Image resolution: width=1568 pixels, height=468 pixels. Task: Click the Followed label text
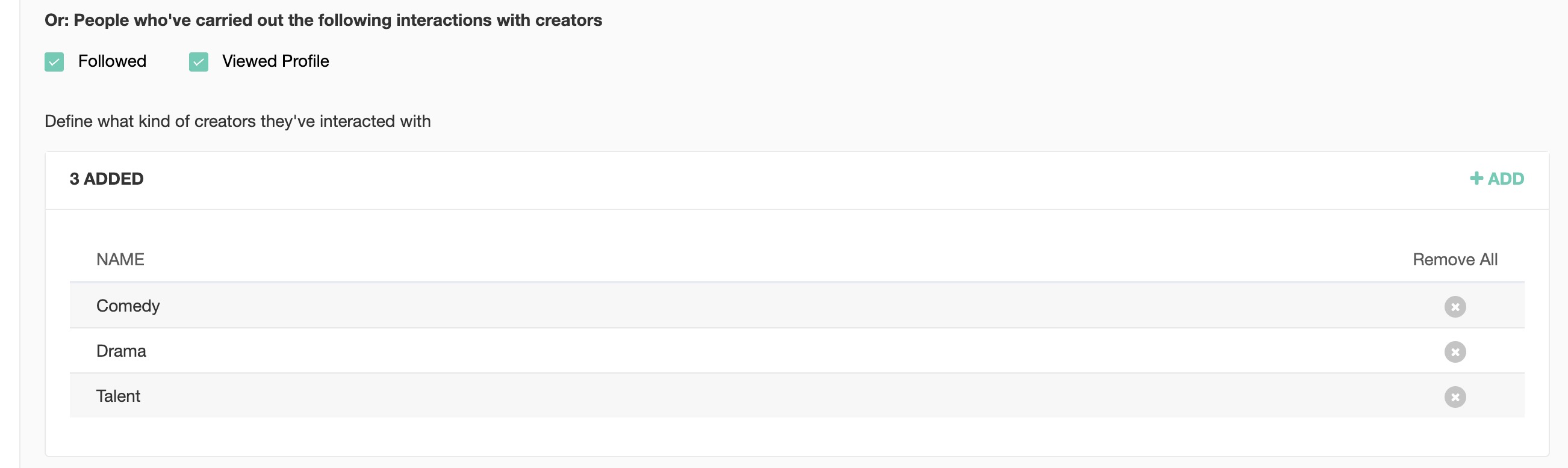(x=112, y=61)
